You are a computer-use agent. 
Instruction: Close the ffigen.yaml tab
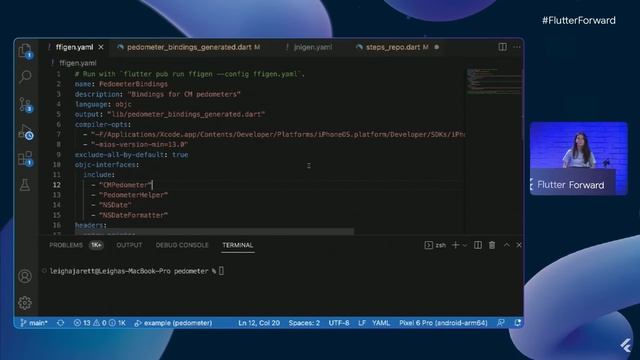[x=101, y=47]
